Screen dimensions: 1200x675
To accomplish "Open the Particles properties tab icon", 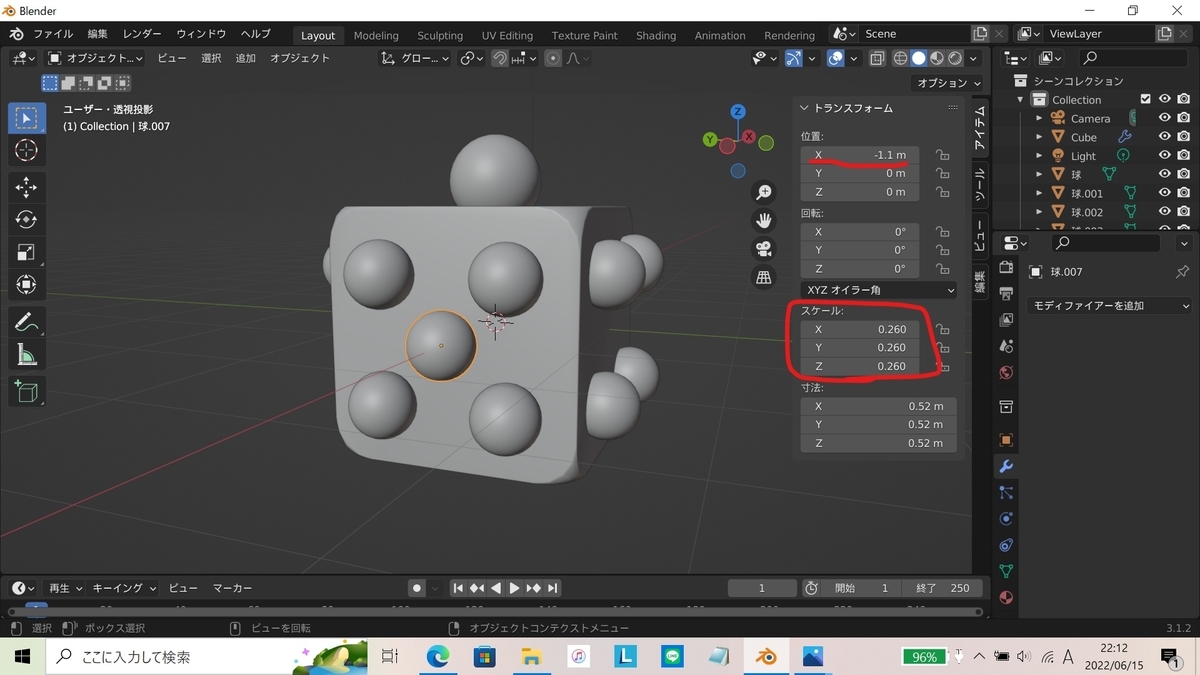I will [x=1006, y=493].
